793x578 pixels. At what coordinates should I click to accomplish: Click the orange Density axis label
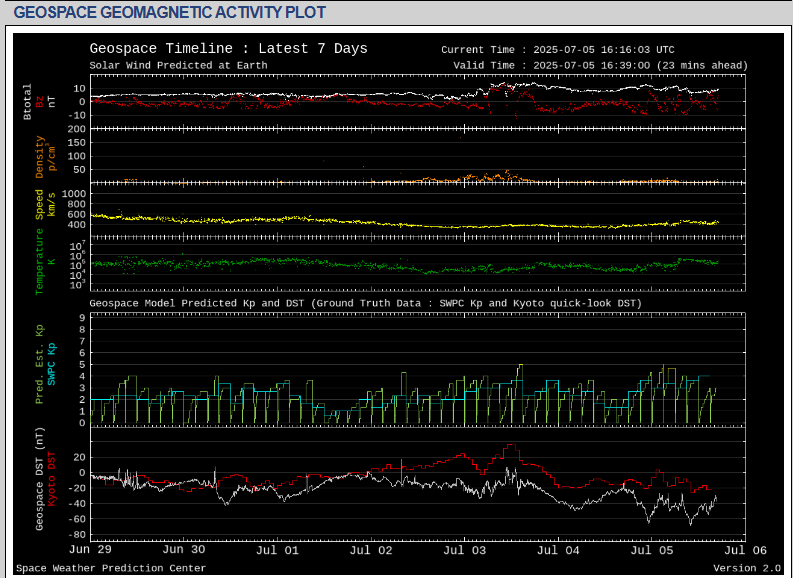click(40, 156)
